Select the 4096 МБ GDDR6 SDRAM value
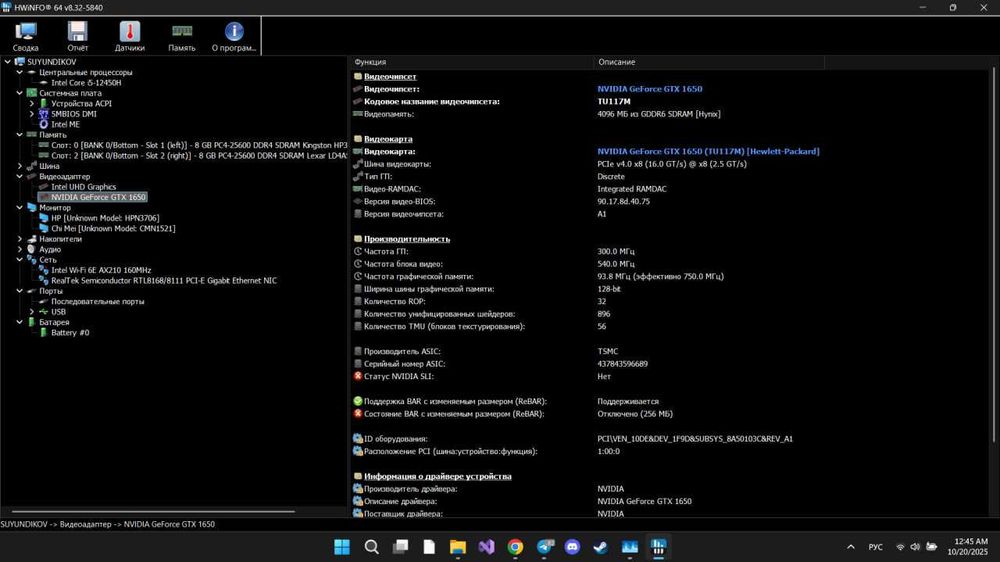Screen dimensions: 1000x562 point(659,114)
